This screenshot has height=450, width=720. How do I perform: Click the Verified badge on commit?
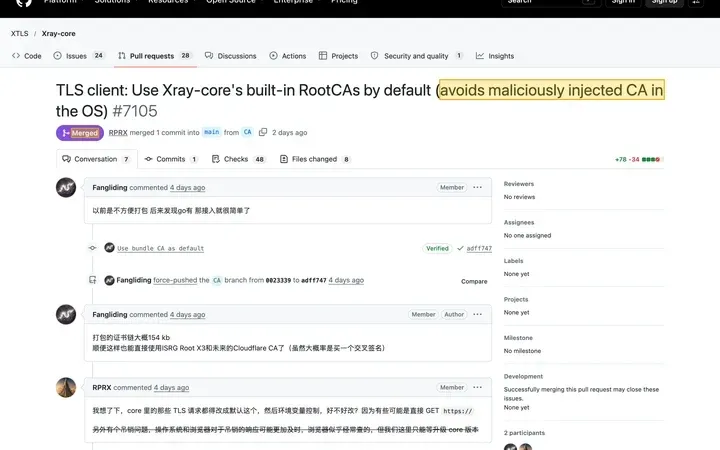(437, 248)
